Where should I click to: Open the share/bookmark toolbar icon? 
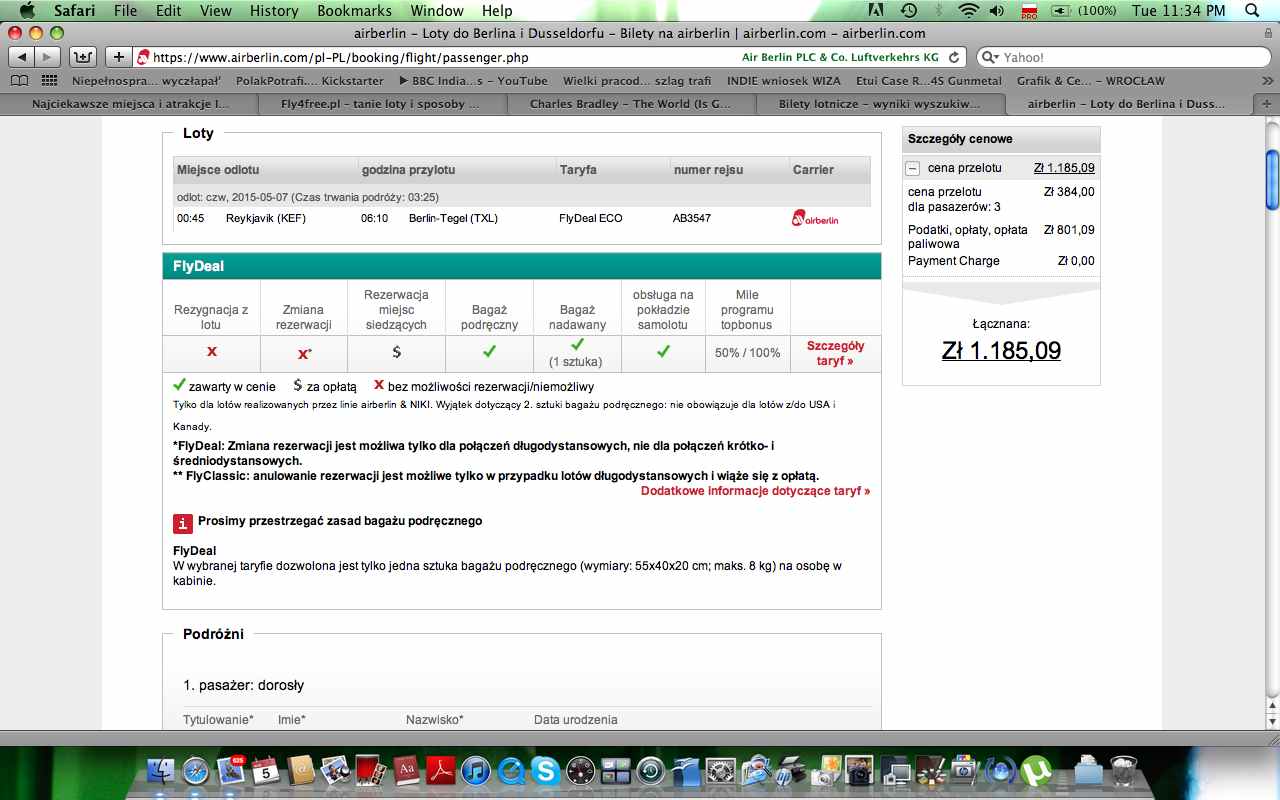click(84, 57)
